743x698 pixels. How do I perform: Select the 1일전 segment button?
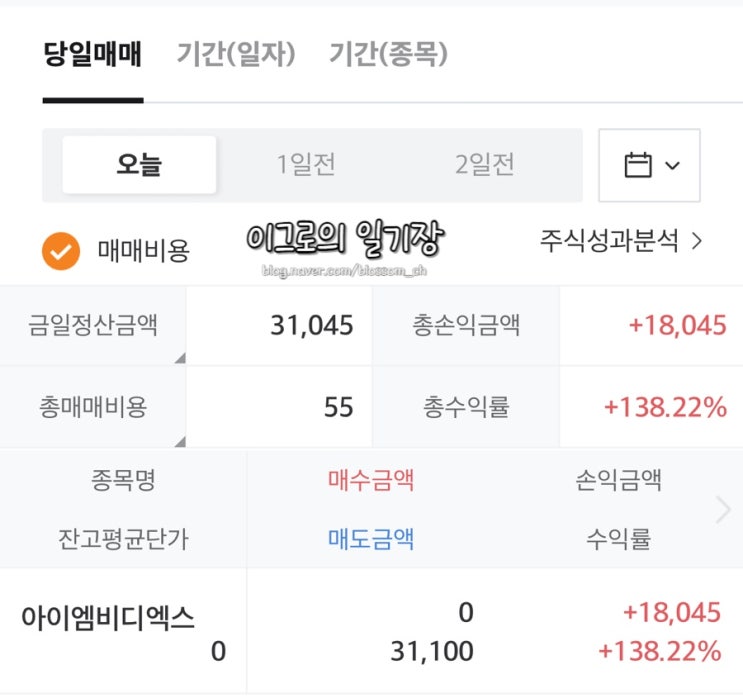click(306, 165)
